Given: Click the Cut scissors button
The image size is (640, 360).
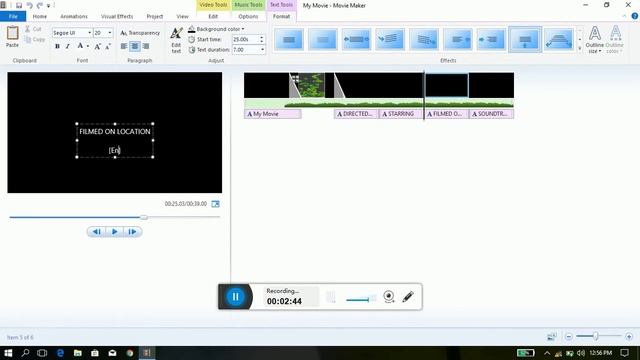Looking at the screenshot, I should click(33, 29).
